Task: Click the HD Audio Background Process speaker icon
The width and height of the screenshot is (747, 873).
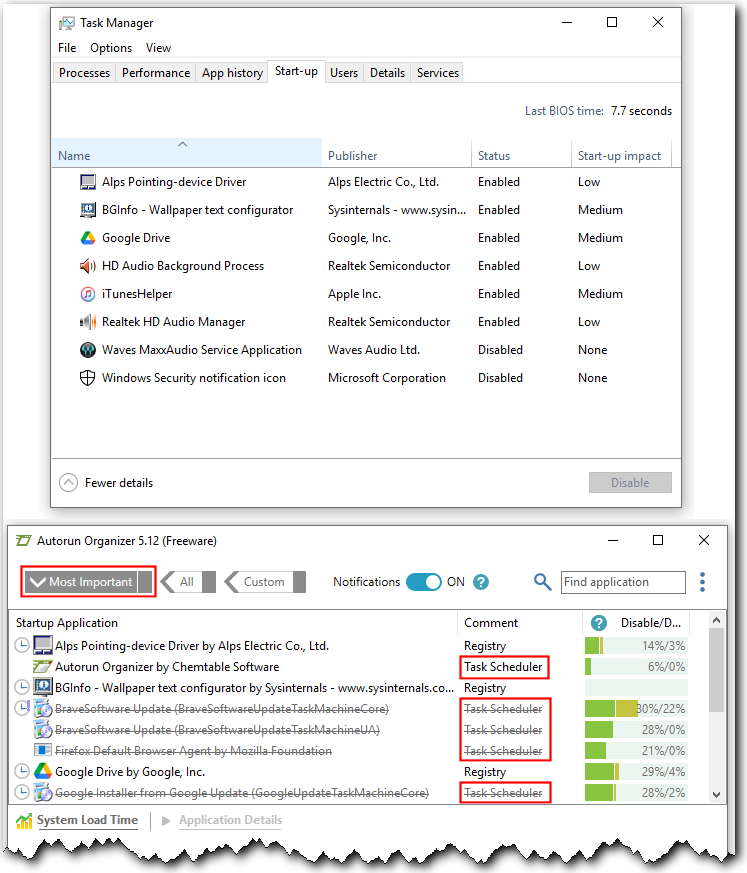Action: click(88, 266)
